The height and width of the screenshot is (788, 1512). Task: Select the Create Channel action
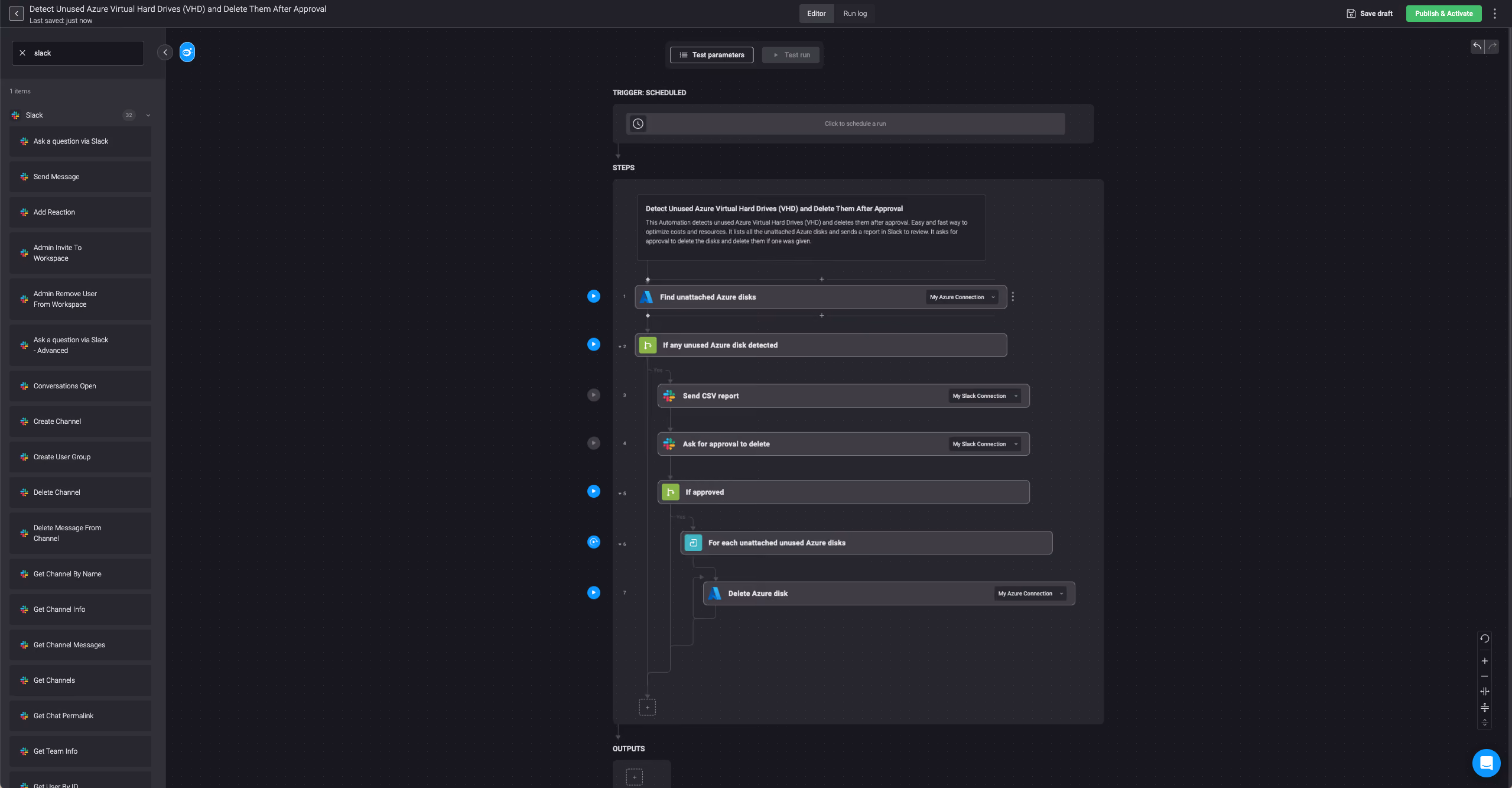[80, 421]
